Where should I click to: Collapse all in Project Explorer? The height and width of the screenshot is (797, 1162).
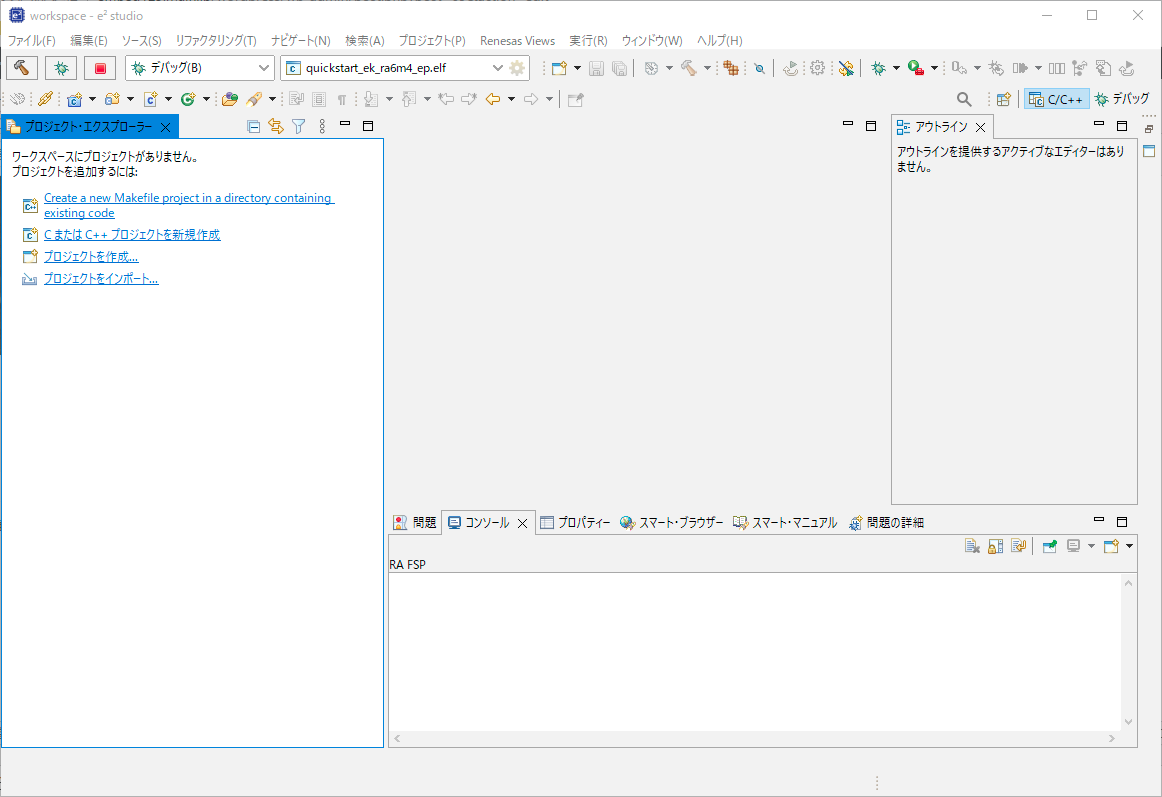(253, 126)
